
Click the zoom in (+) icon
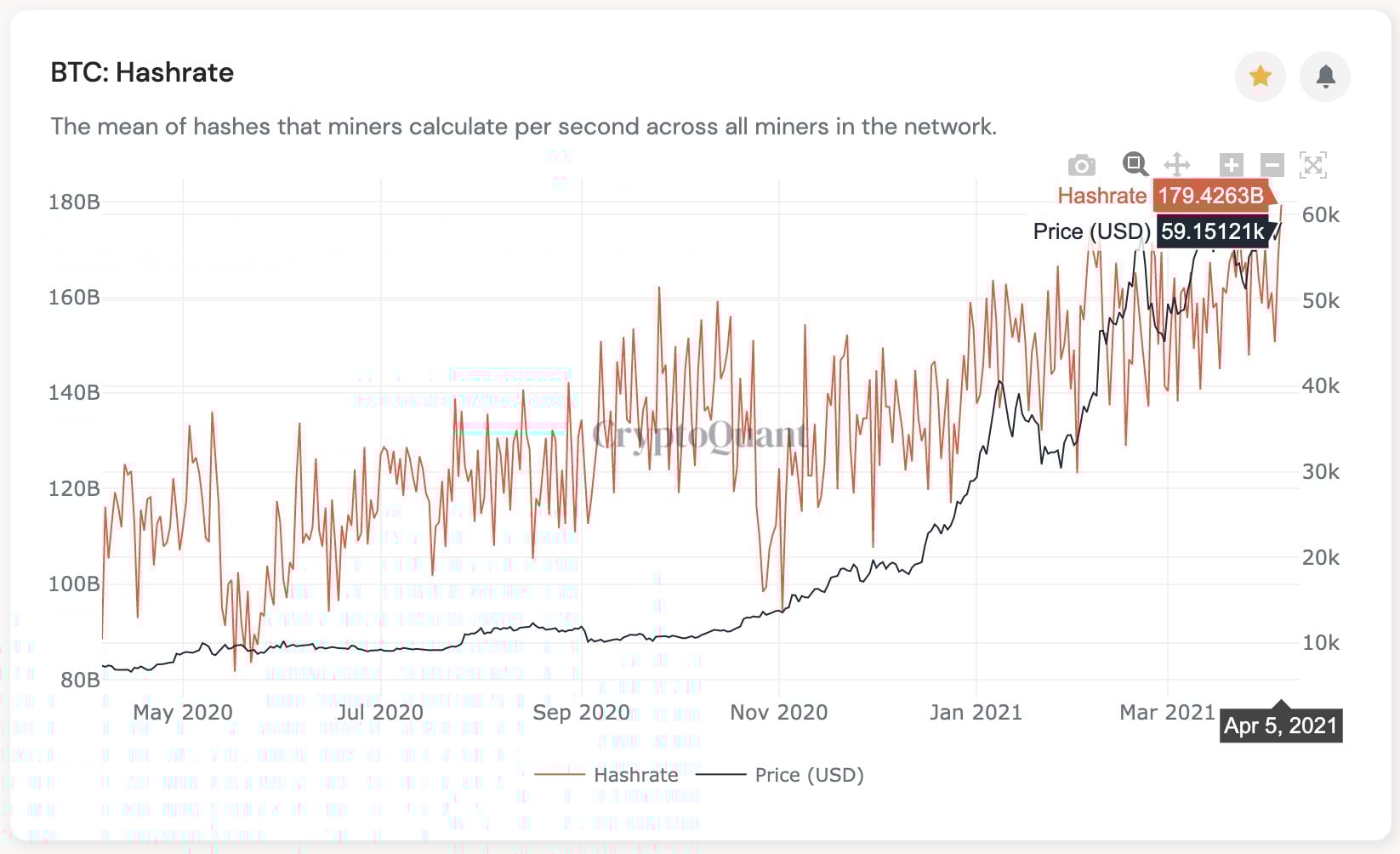[1230, 165]
